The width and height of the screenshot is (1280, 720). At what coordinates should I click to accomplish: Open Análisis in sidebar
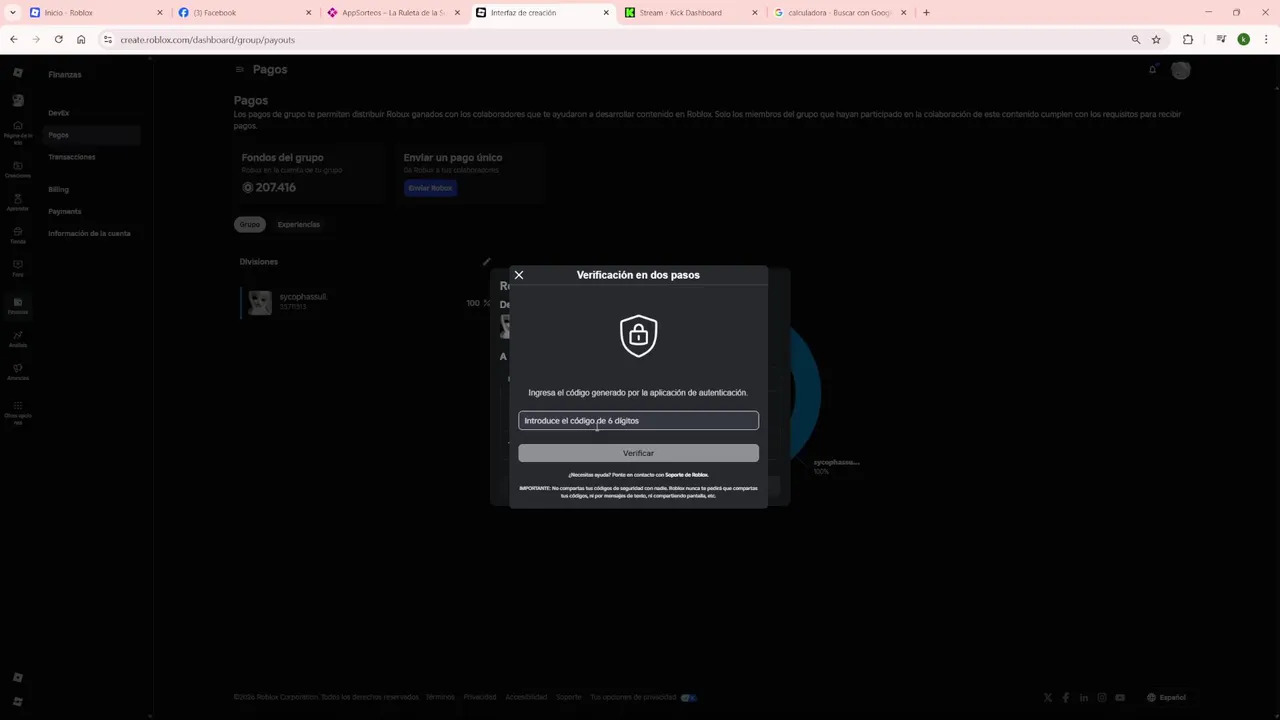[x=17, y=339]
